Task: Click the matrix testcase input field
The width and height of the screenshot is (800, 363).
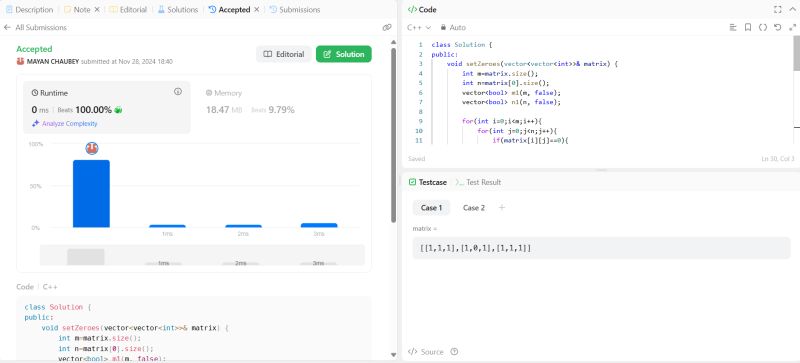Action: click(601, 248)
